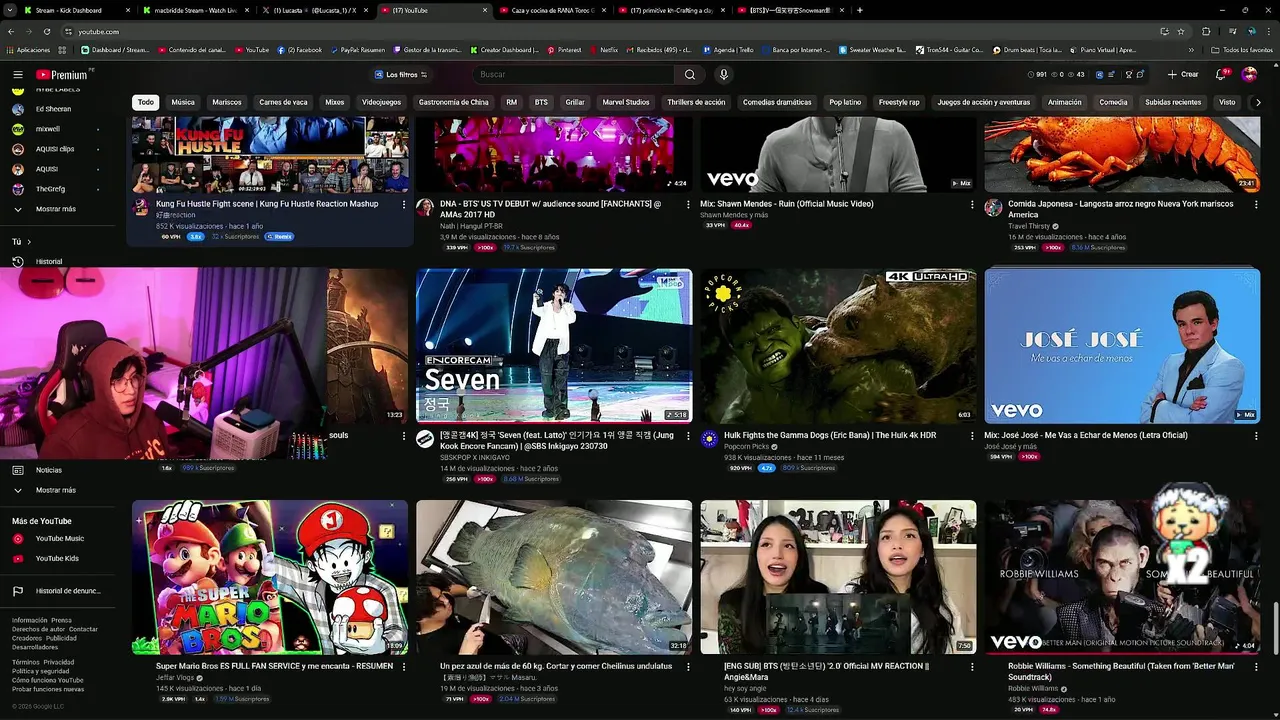Open Robbie Williams Something Beautiful title
The width and height of the screenshot is (1280, 720).
[x=1121, y=671]
